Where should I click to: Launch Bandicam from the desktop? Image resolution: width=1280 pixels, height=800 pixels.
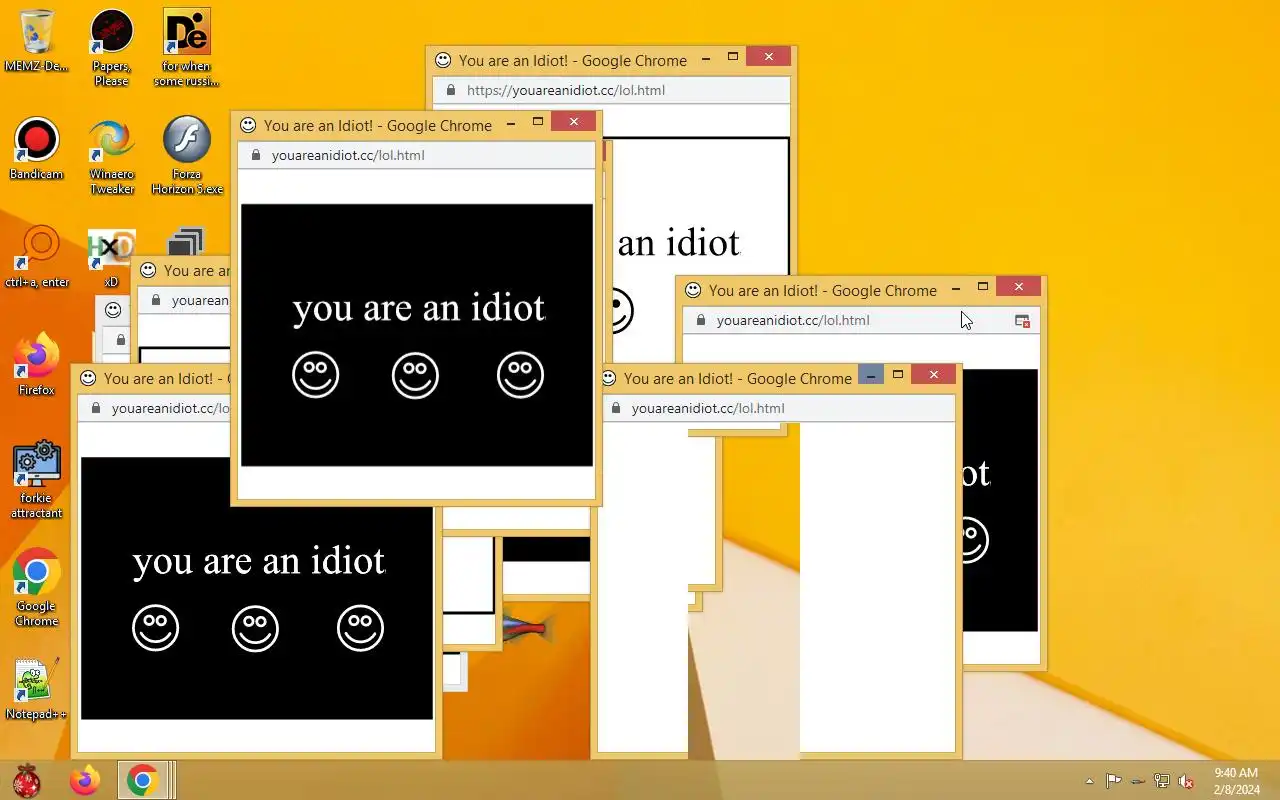tap(36, 148)
